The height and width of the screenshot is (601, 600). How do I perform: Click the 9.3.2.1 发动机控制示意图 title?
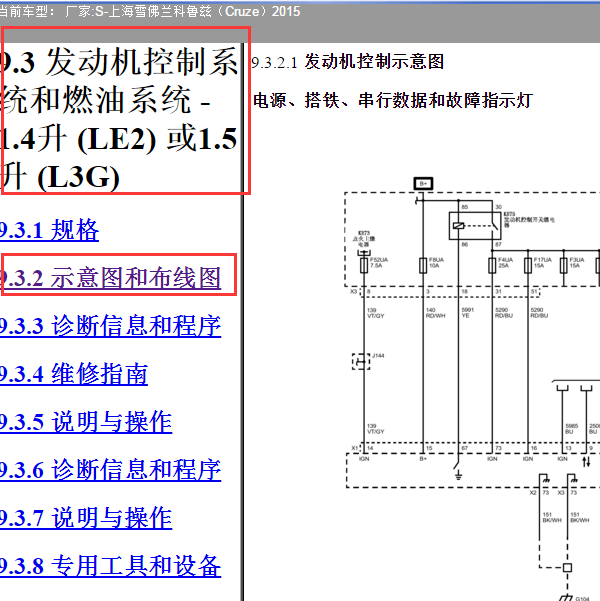pyautogui.click(x=348, y=62)
